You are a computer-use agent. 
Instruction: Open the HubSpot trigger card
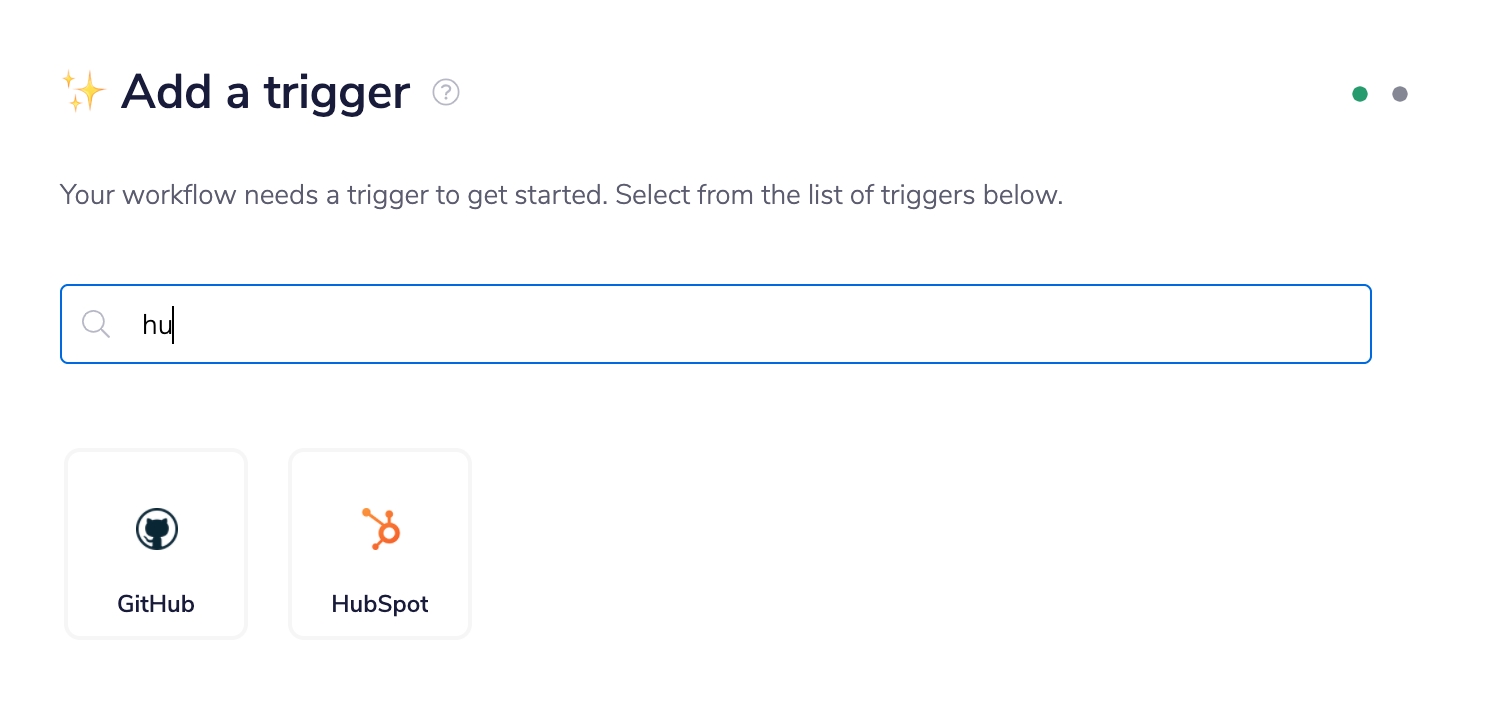click(380, 543)
